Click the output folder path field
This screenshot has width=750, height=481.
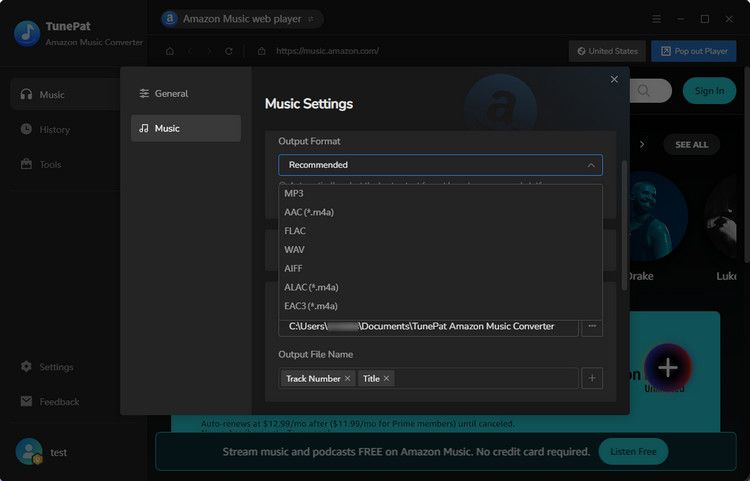click(x=429, y=328)
